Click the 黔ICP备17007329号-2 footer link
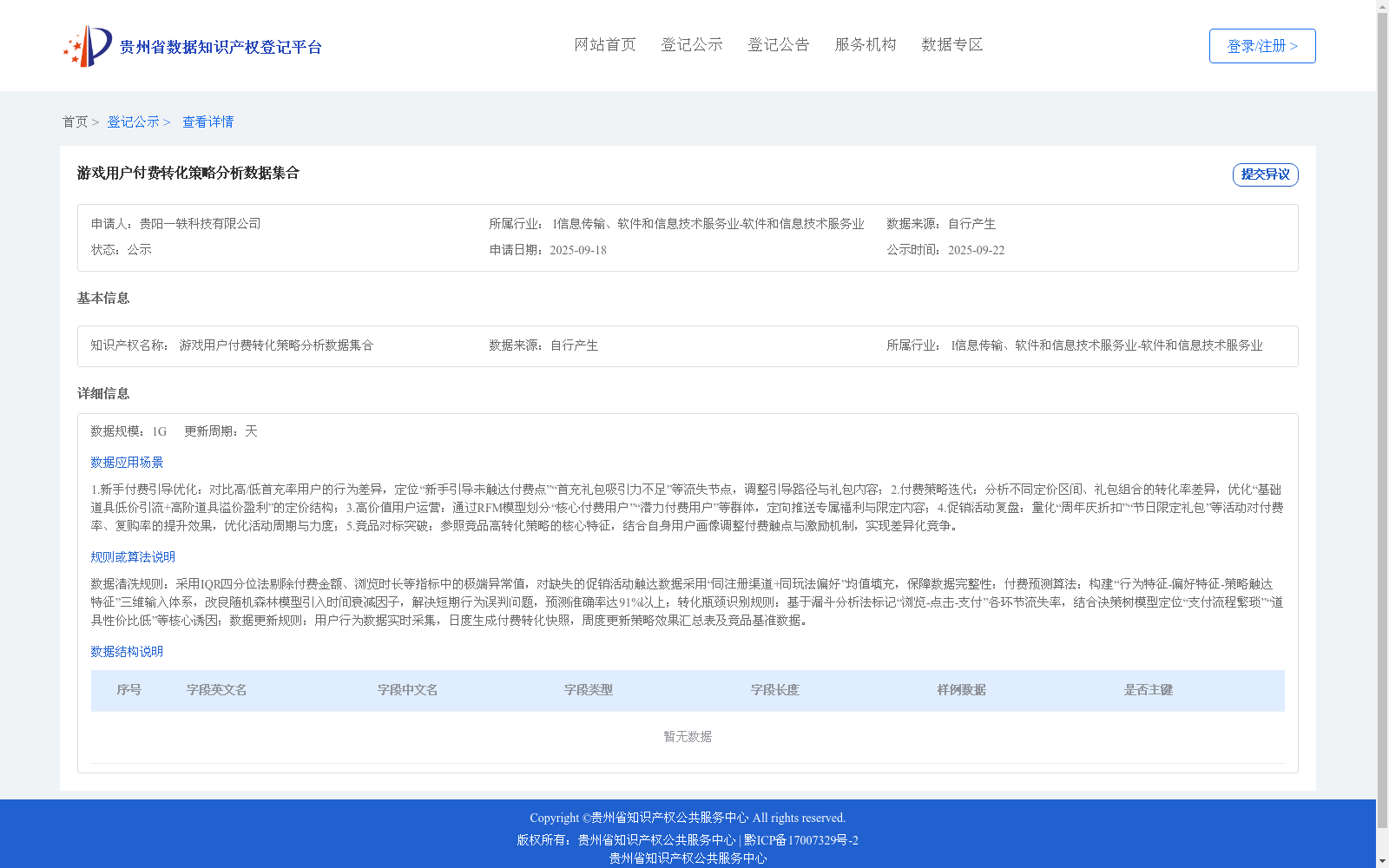The image size is (1389, 868). pyautogui.click(x=801, y=840)
